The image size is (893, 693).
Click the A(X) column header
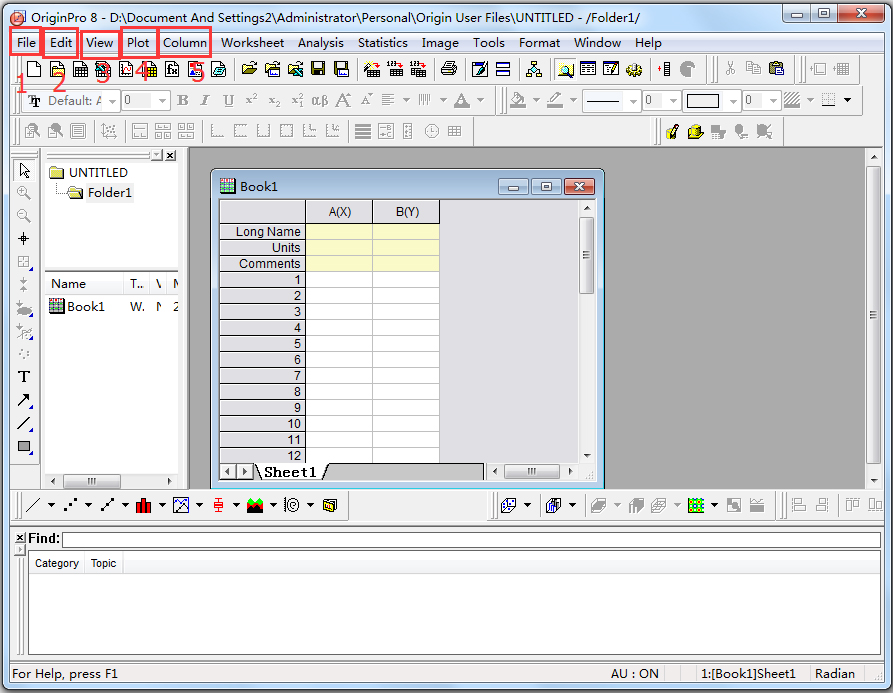[339, 212]
